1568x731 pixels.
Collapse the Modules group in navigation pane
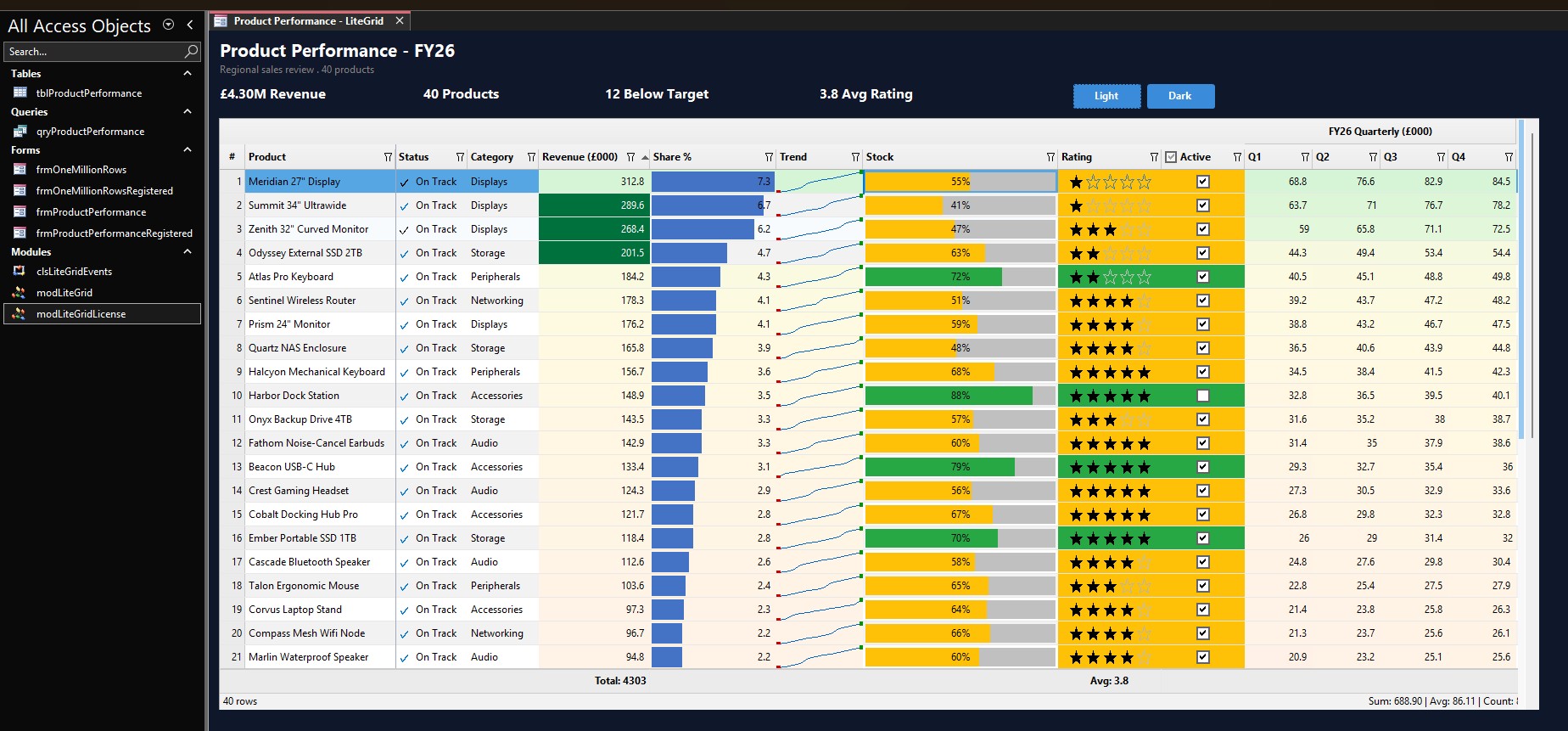pyautogui.click(x=188, y=252)
